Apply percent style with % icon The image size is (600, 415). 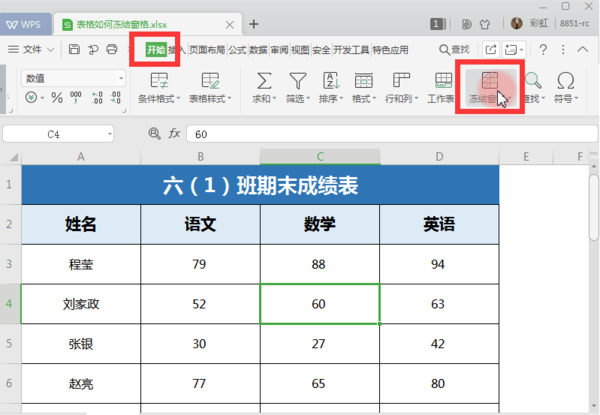point(57,98)
